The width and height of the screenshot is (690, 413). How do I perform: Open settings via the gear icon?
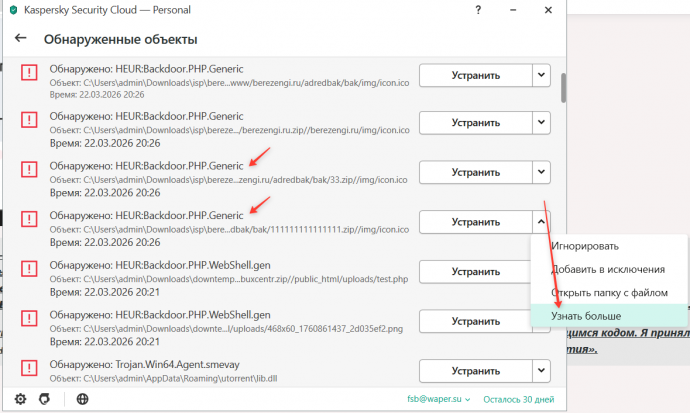coord(21,398)
